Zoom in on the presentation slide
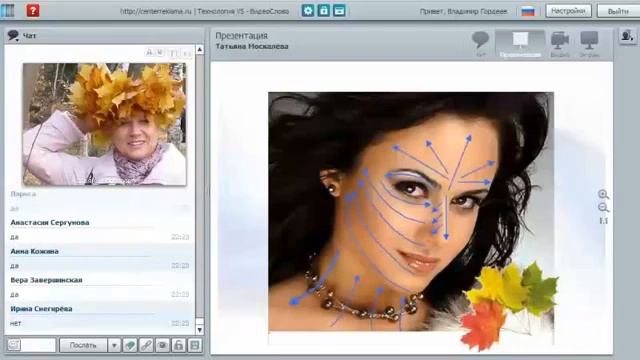 pos(603,194)
